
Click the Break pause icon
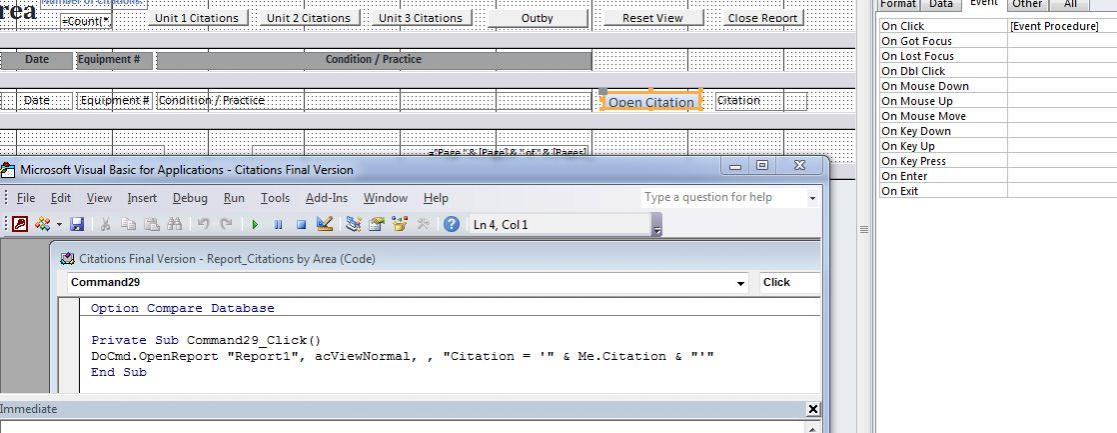(278, 224)
